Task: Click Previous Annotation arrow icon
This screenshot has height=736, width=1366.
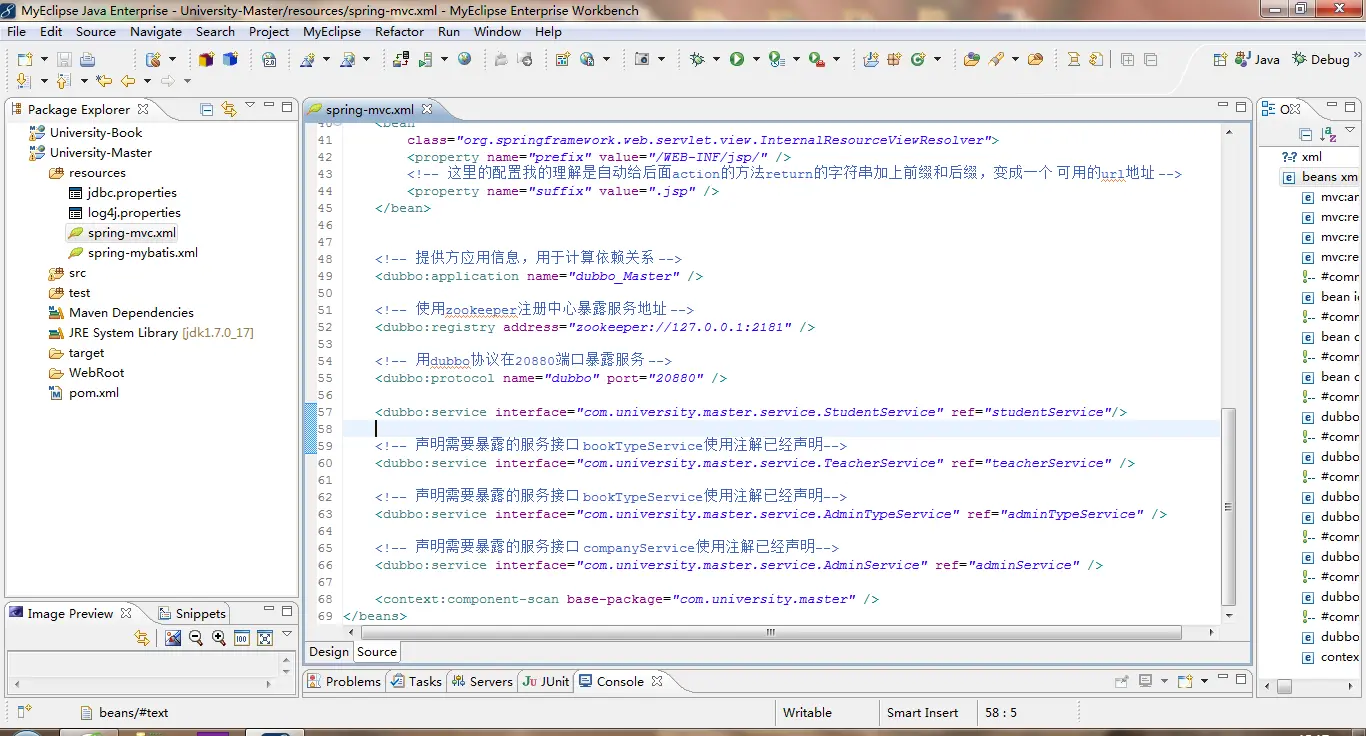Action: [x=63, y=81]
